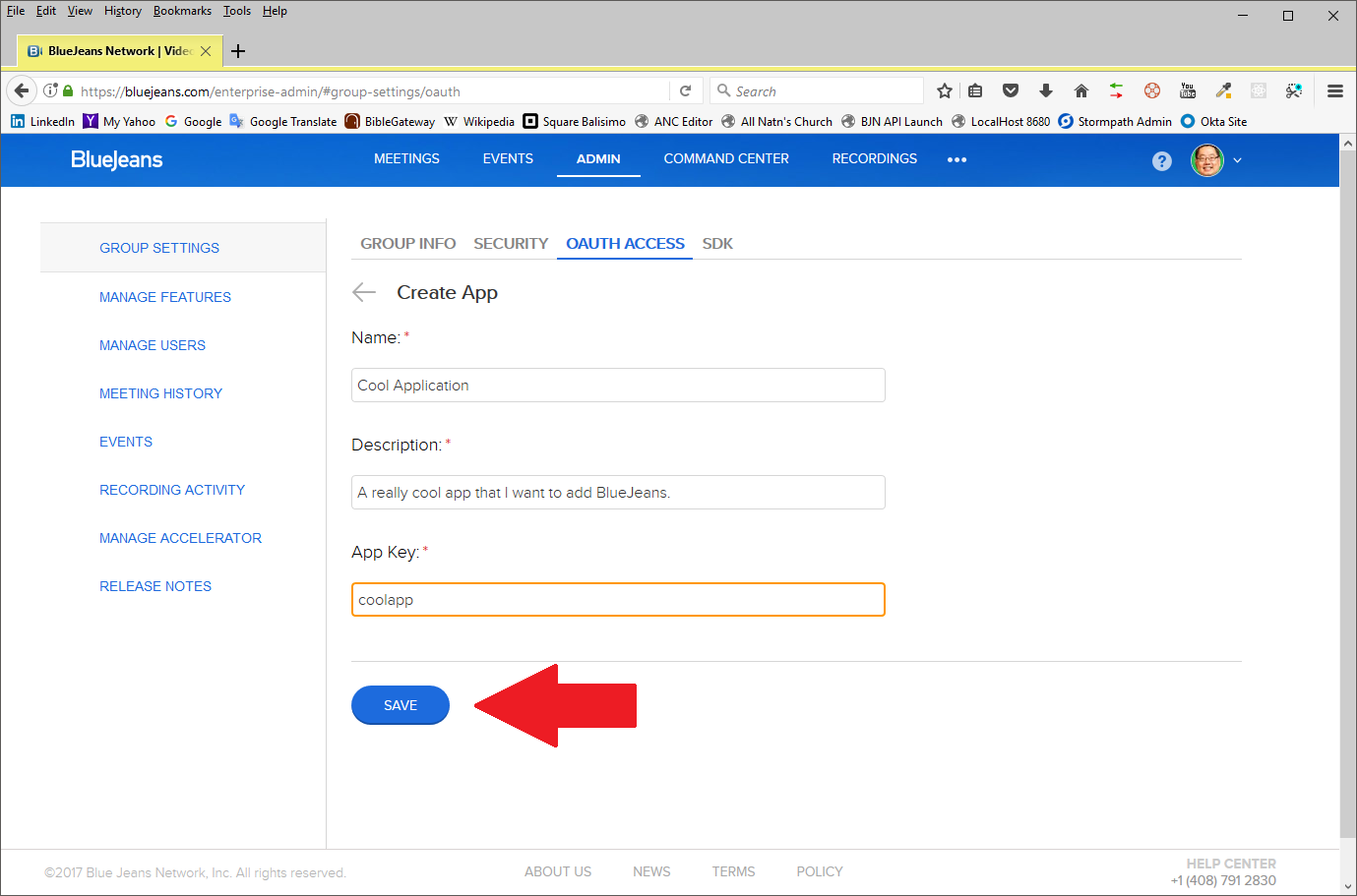The width and height of the screenshot is (1357, 896).
Task: Click the Pocket save icon
Action: [x=1011, y=90]
